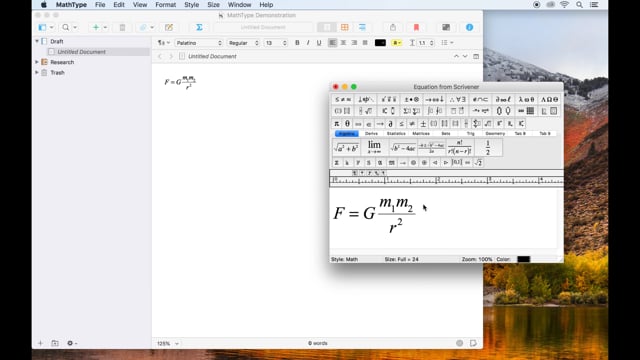Image resolution: width=640 pixels, height=360 pixels.
Task: Insert the lim x→∞ expression
Action: coord(374,147)
